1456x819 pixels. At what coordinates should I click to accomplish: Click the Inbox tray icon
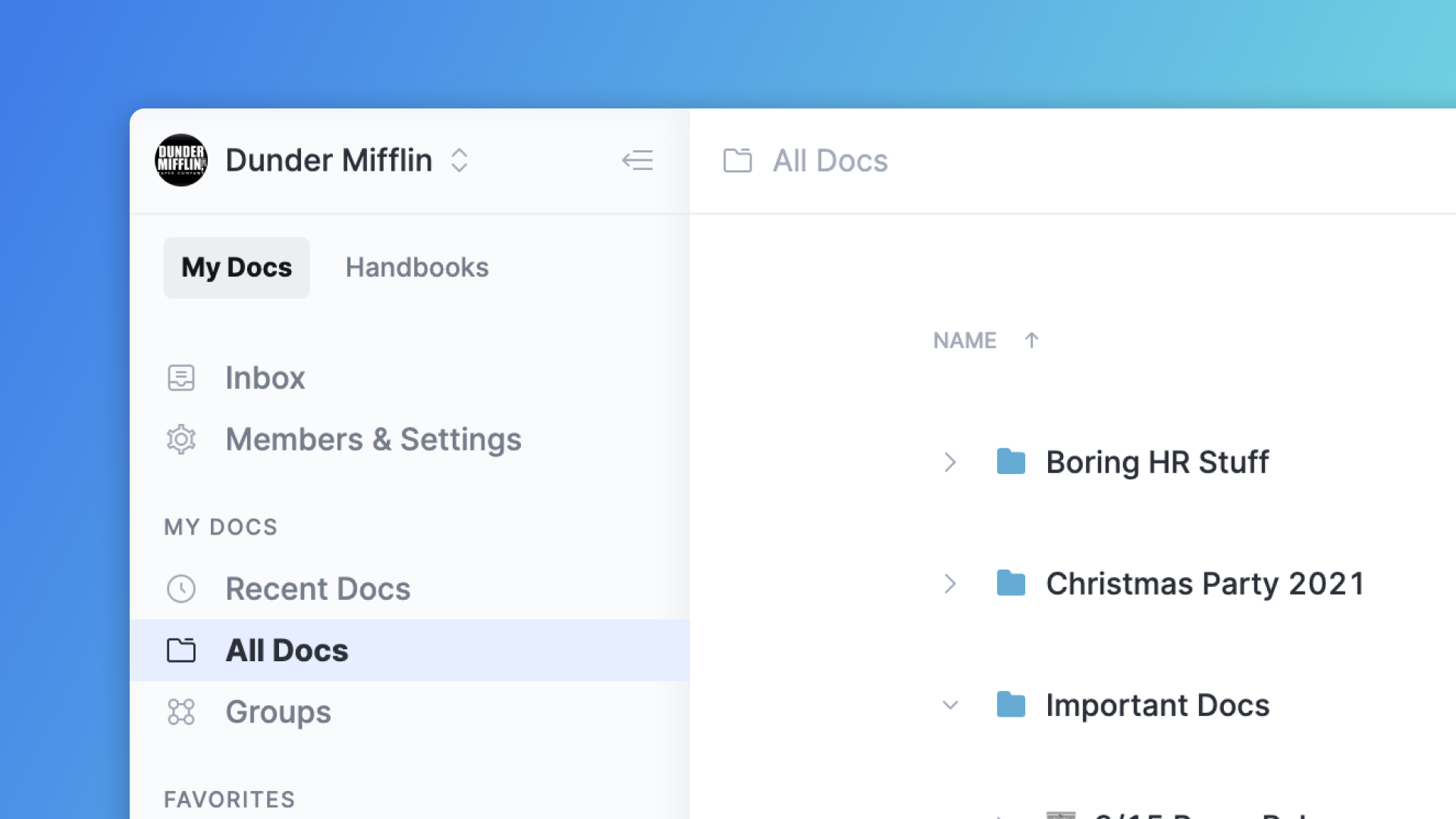[x=181, y=378]
